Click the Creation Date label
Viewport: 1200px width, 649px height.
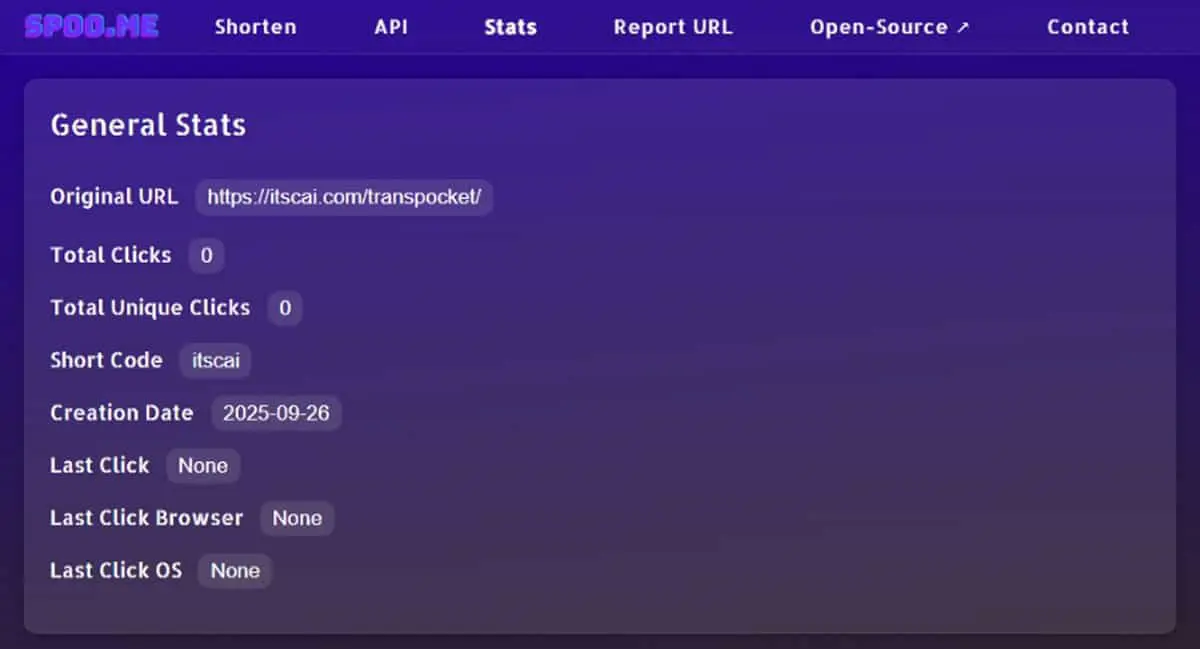pos(122,412)
